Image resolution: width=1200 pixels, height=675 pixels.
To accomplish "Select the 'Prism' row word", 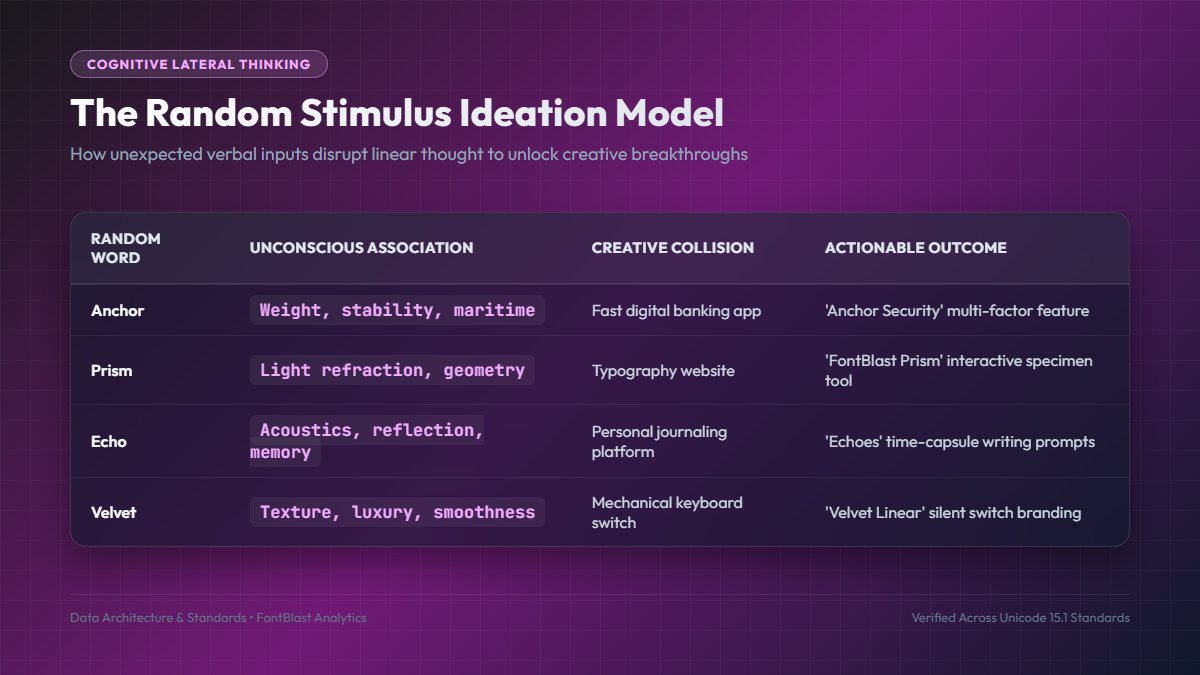I will point(112,371).
